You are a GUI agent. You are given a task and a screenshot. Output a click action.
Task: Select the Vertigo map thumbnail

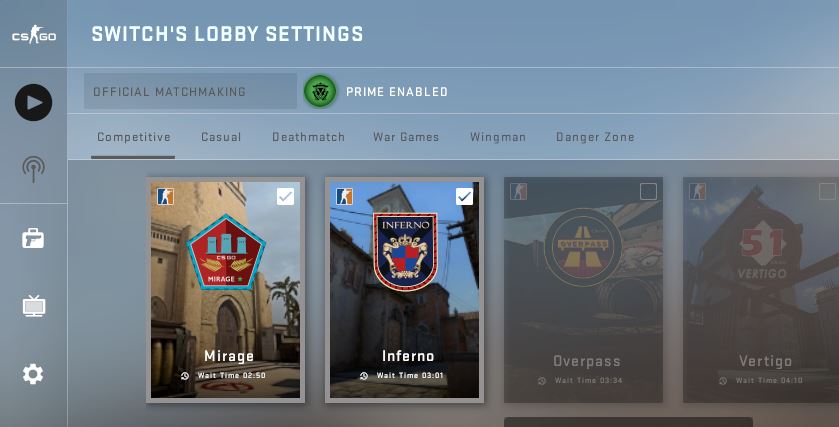pos(761,289)
